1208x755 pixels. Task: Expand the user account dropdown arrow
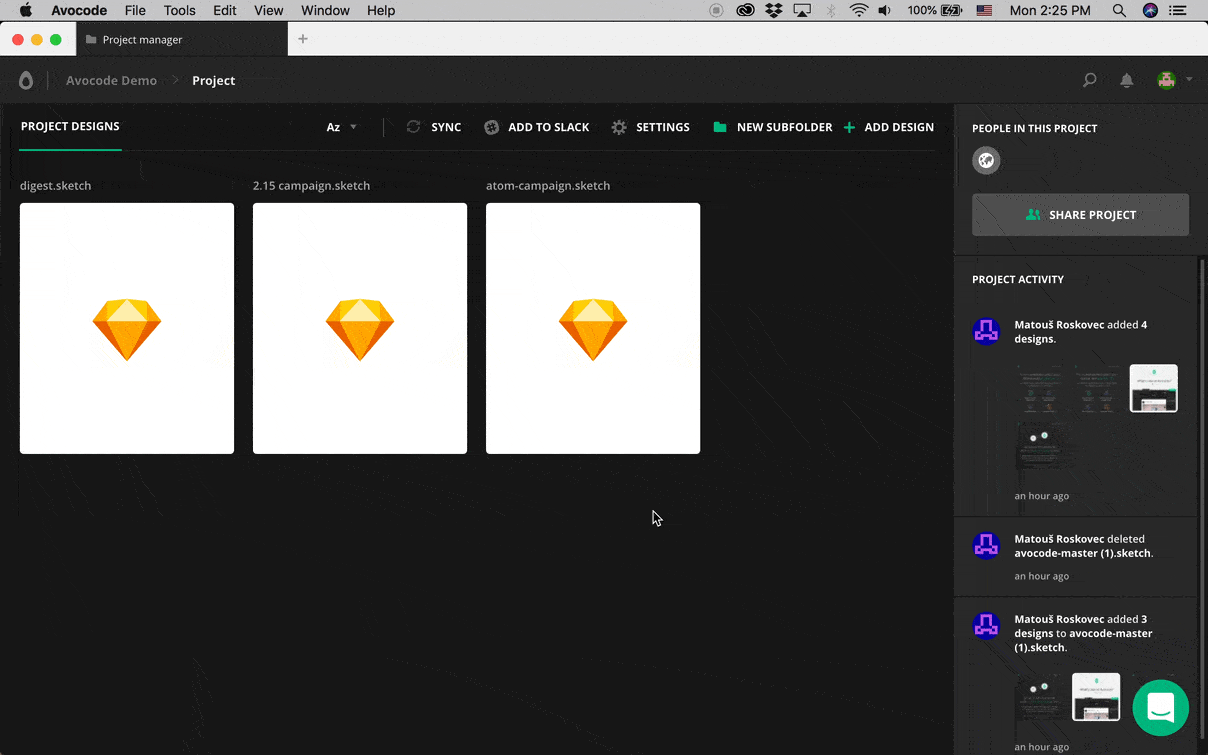coord(1189,80)
